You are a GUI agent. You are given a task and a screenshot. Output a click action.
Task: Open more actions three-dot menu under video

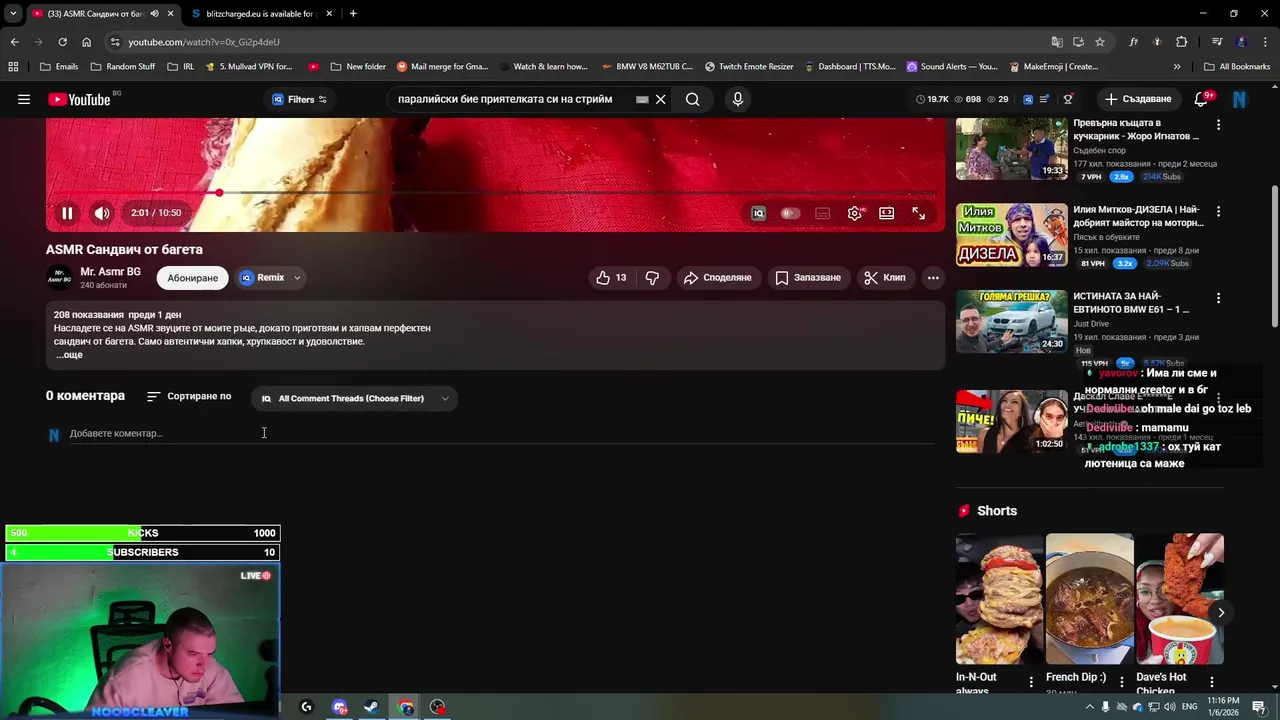point(933,278)
